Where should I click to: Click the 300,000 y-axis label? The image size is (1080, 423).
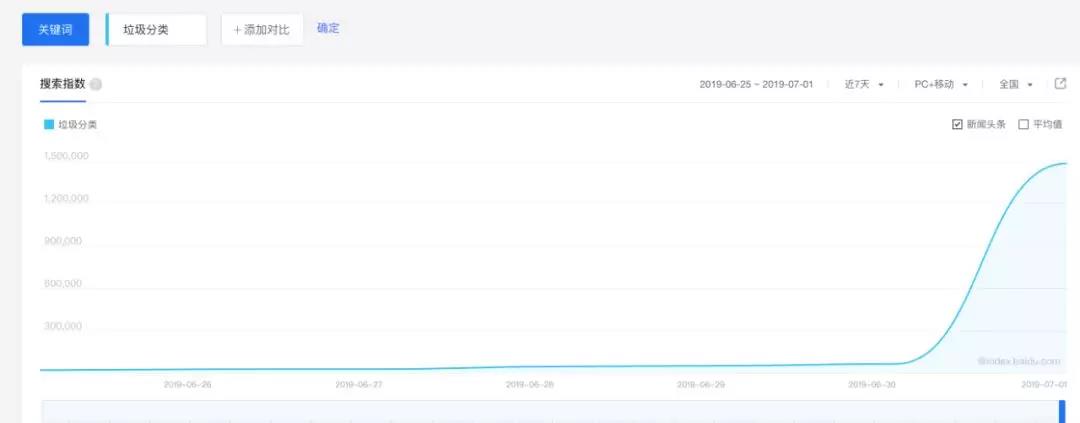(63, 325)
